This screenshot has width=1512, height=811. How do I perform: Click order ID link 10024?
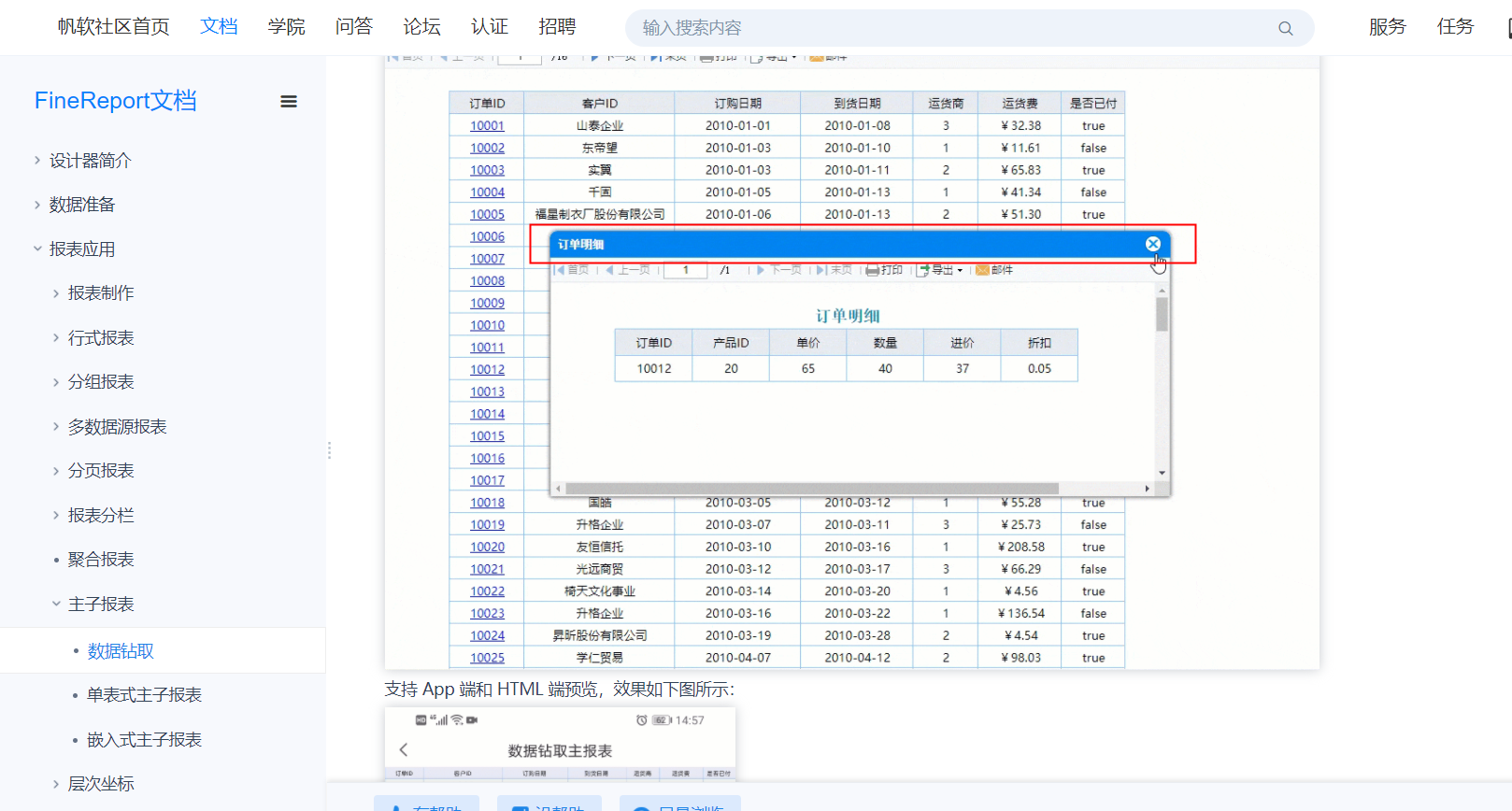487,636
